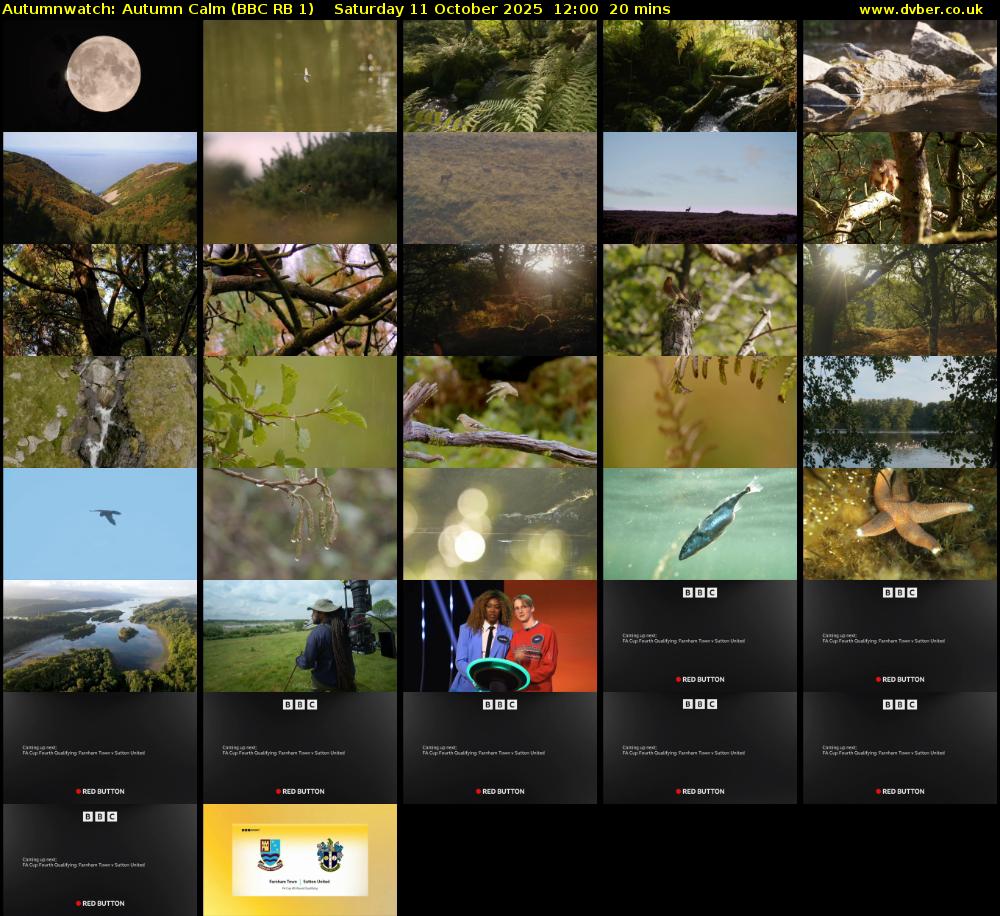Open the www.dvber.co.uk link
This screenshot has height=916, width=1000.
[x=920, y=9]
